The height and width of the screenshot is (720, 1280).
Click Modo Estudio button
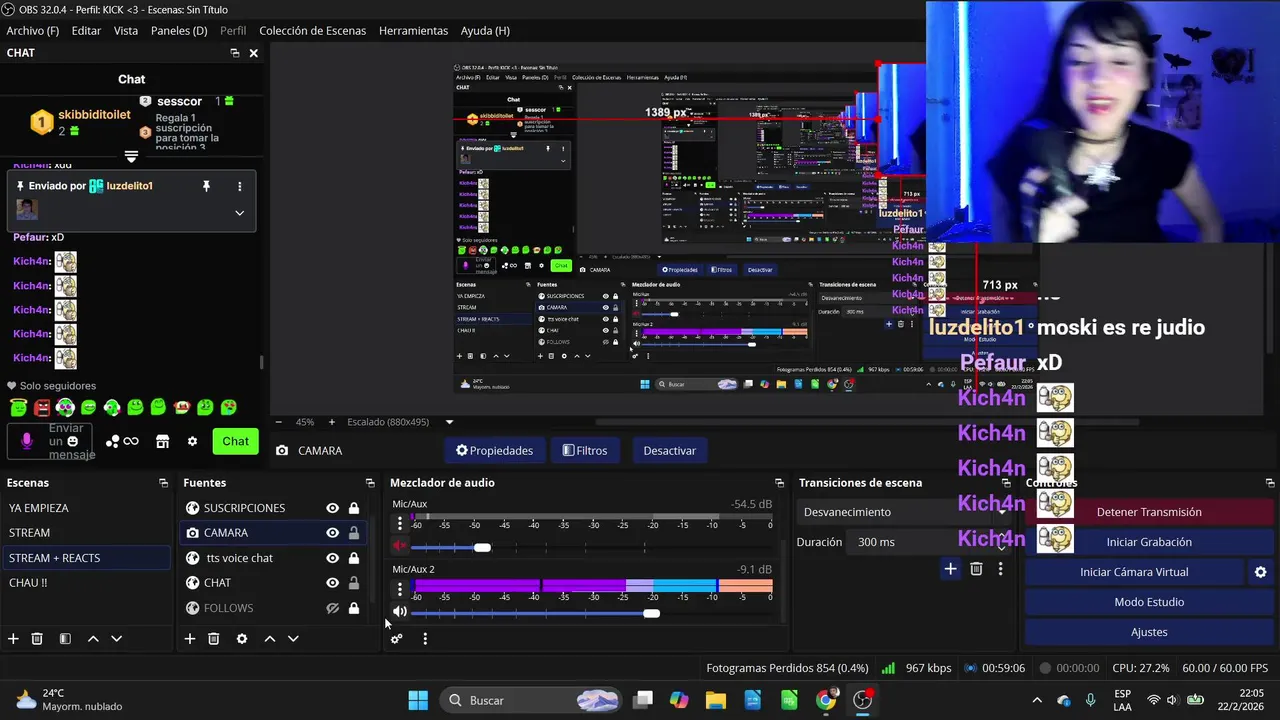[1149, 602]
